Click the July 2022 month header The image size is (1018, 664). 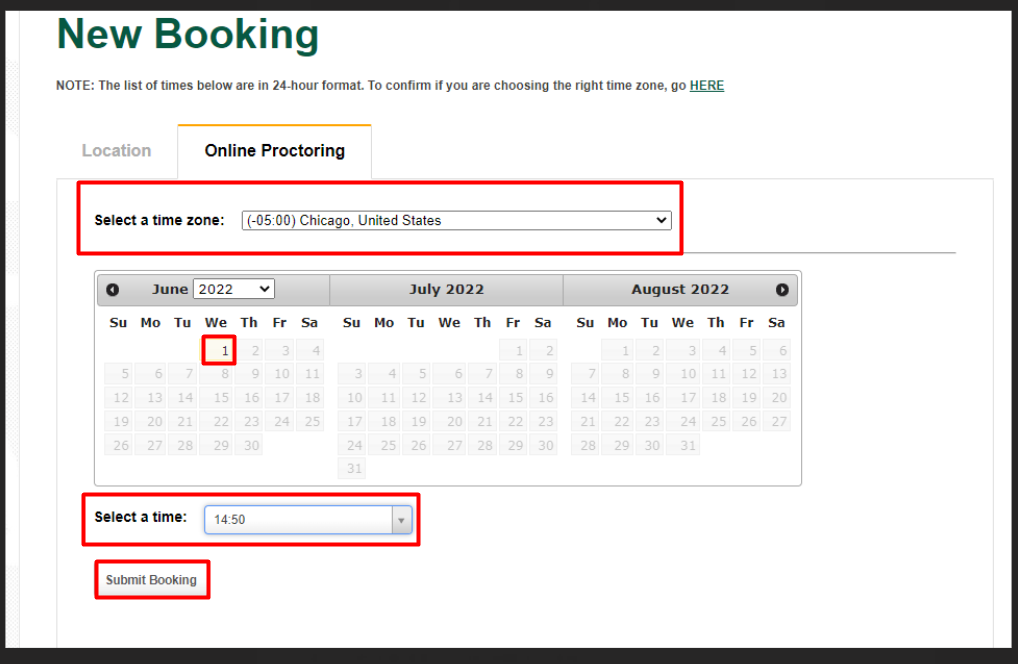[447, 289]
